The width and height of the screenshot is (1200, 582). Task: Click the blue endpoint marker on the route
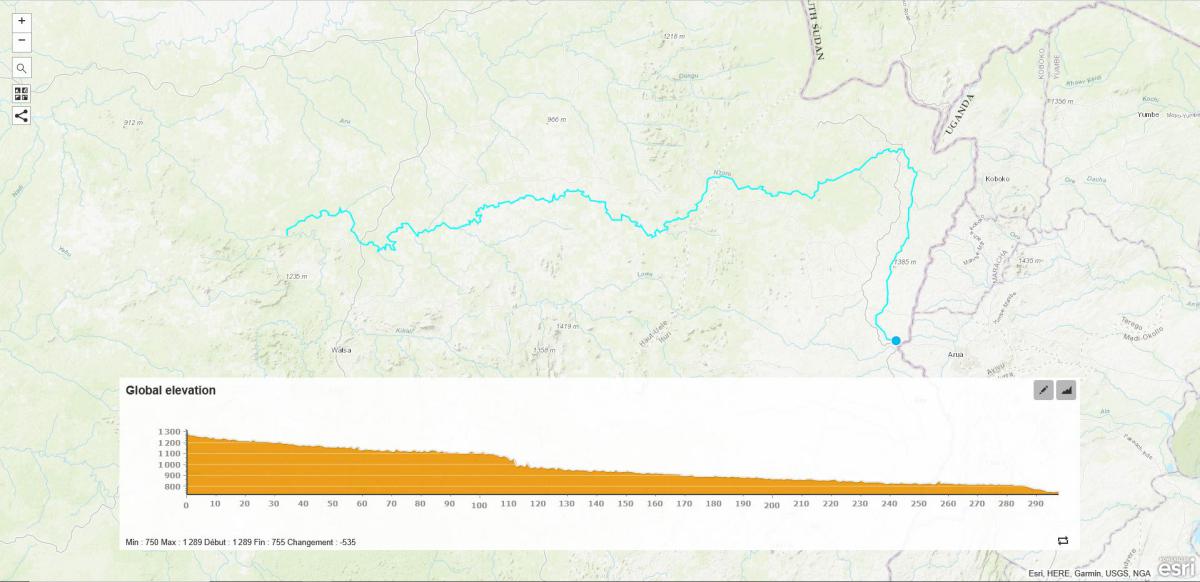pos(896,341)
